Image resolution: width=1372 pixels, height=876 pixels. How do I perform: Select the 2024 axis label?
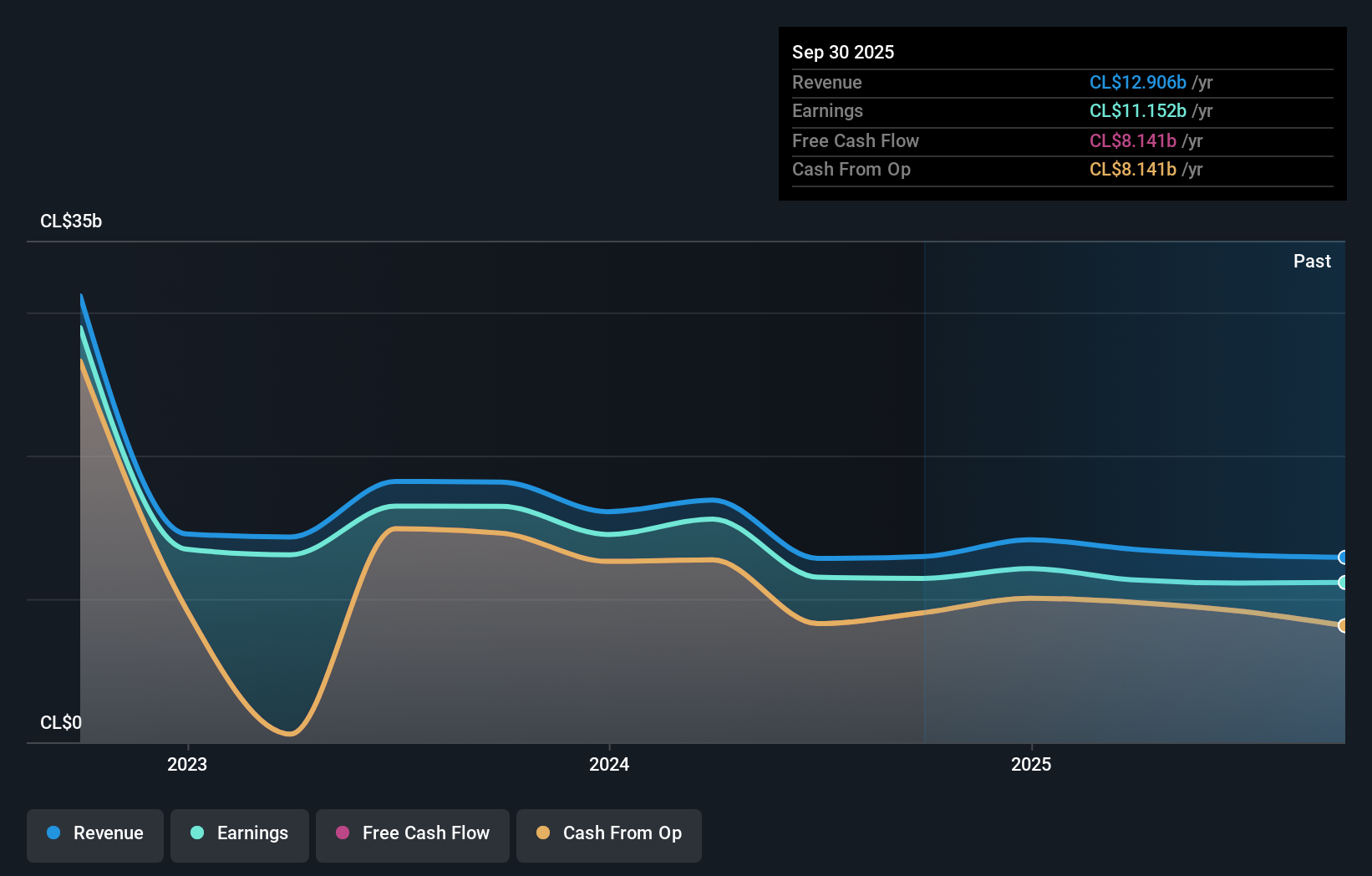click(608, 763)
